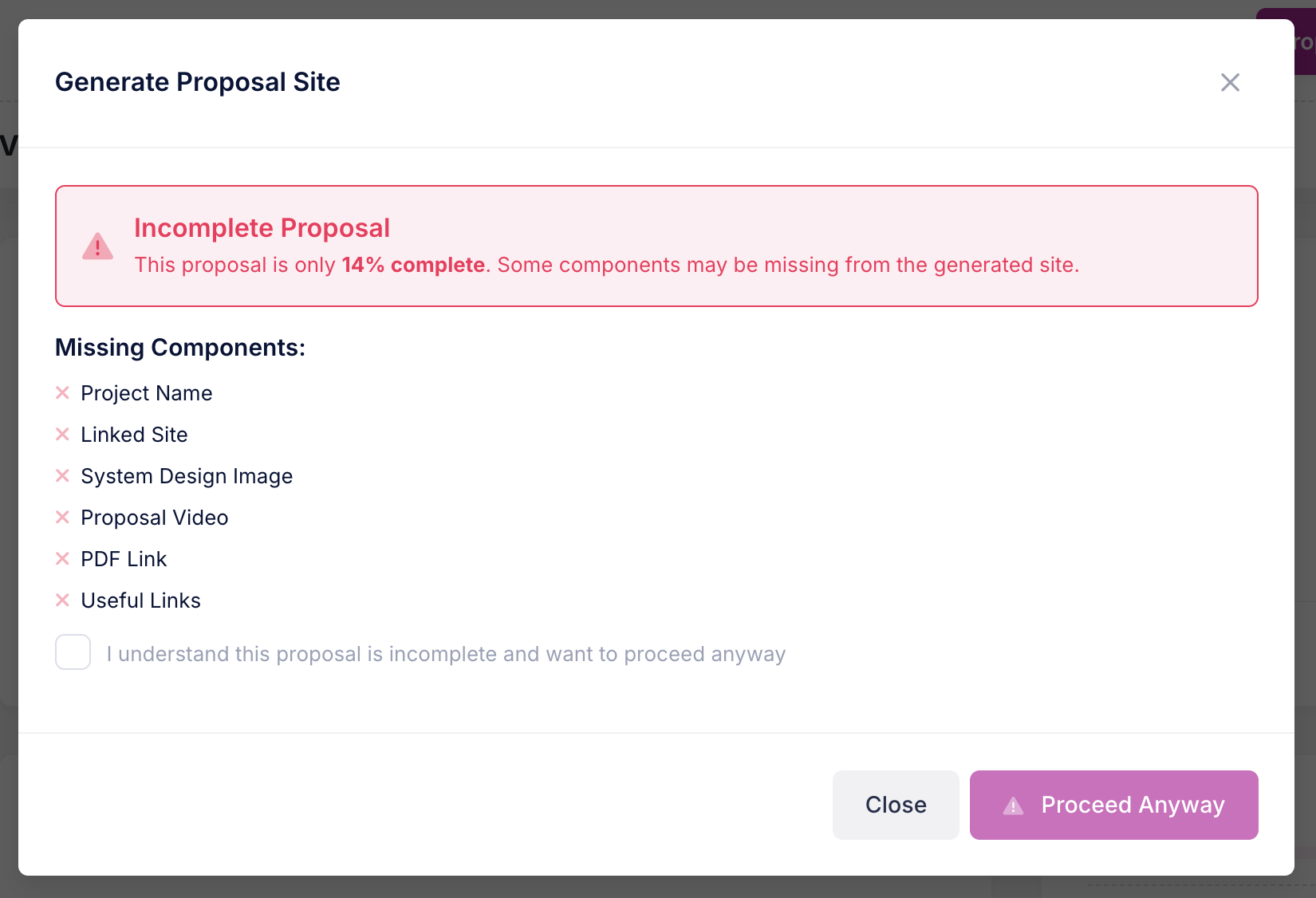
Task: Check the 'I understand this proposal is incomplete' checkbox
Action: 73,652
